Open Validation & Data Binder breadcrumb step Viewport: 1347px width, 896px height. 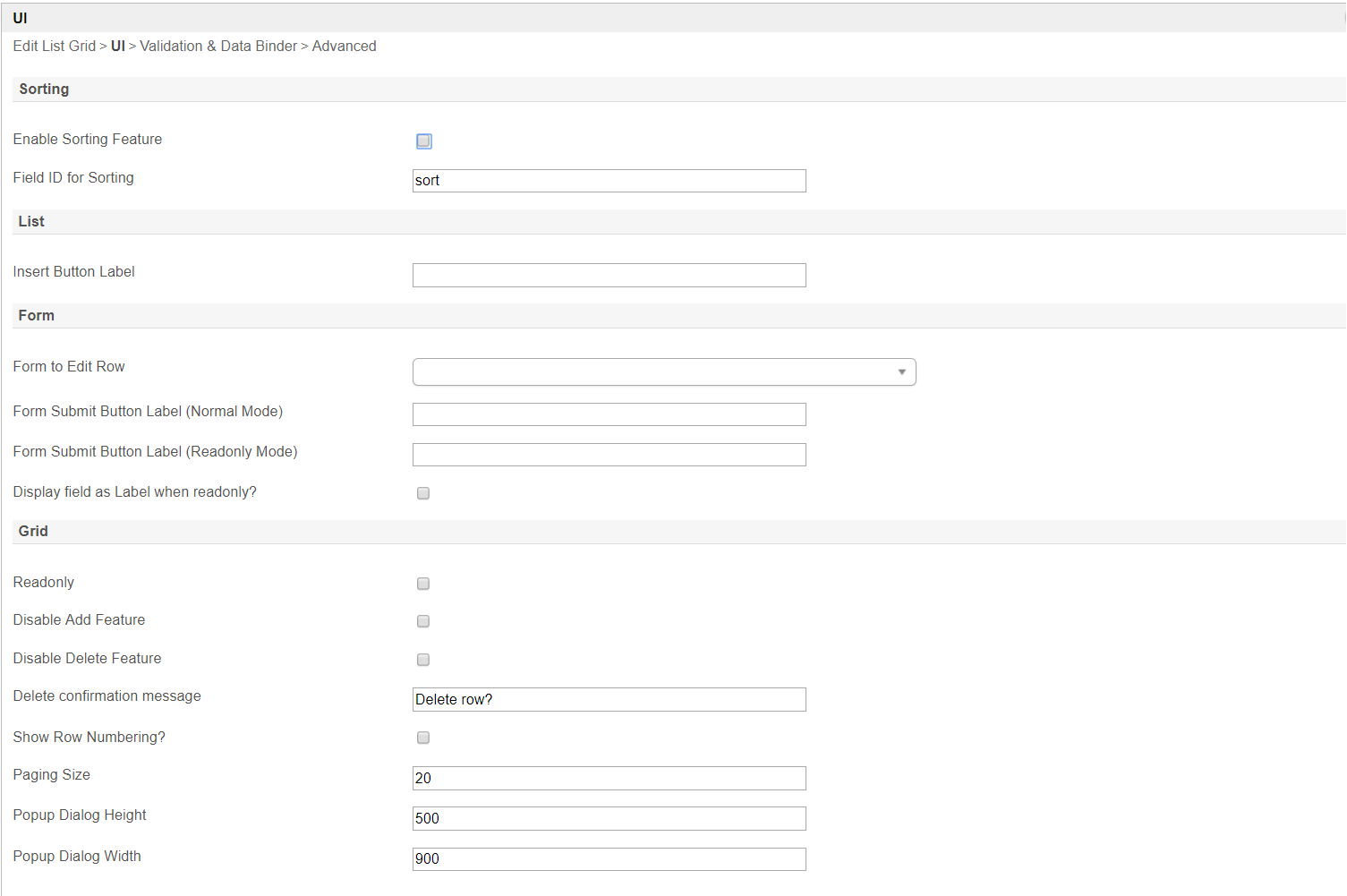click(218, 46)
